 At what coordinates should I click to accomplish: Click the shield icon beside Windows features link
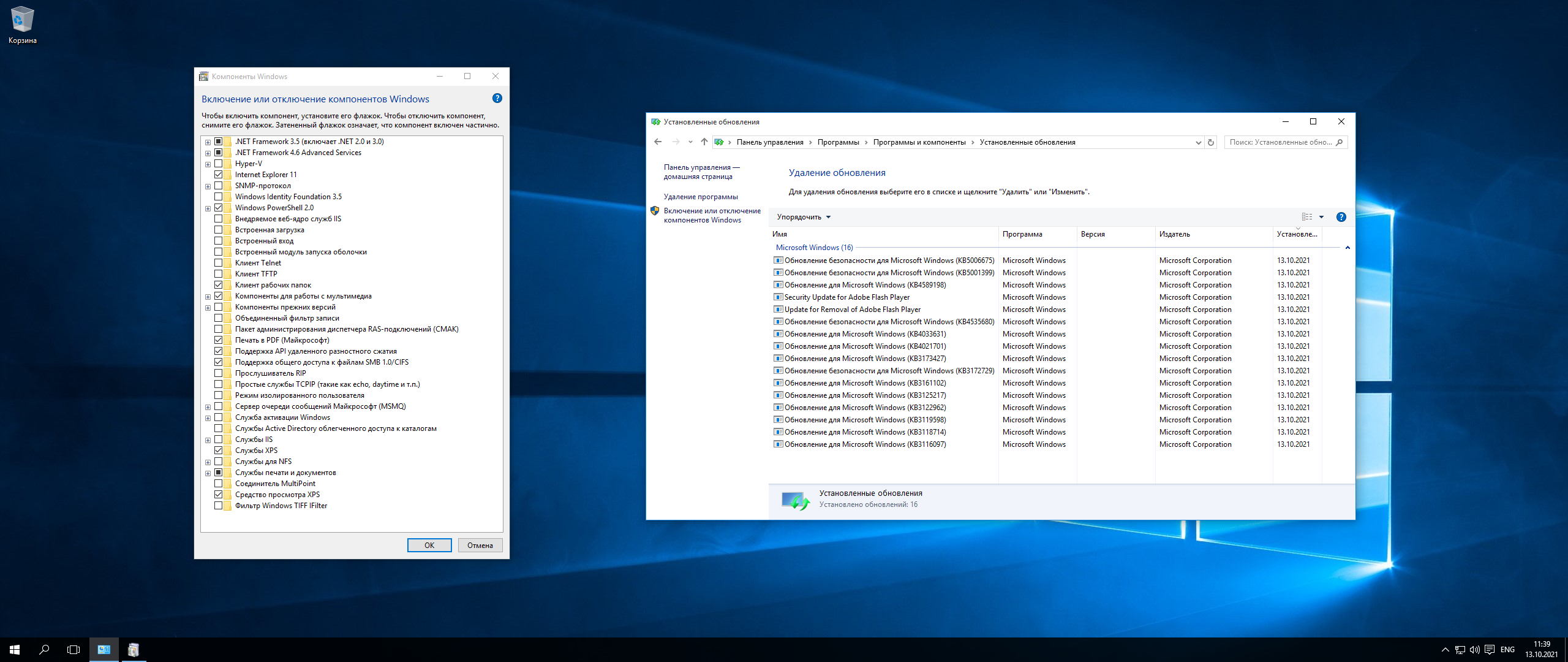coord(655,211)
